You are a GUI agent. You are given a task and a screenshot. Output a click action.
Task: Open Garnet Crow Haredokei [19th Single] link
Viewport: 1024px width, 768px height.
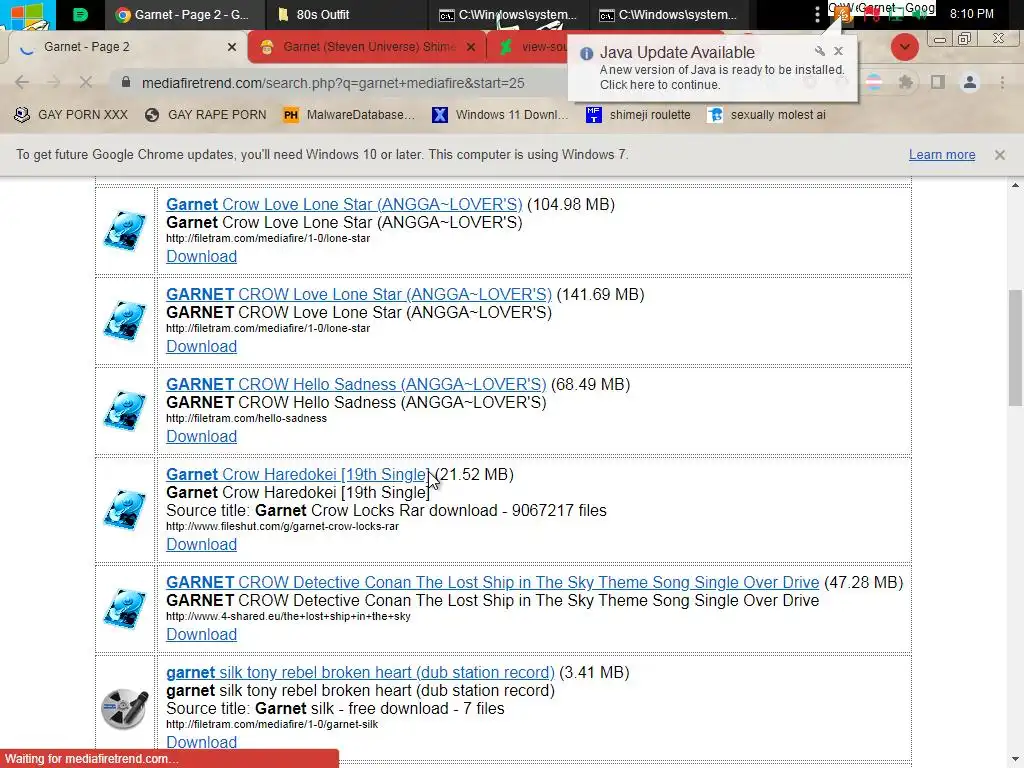point(298,475)
